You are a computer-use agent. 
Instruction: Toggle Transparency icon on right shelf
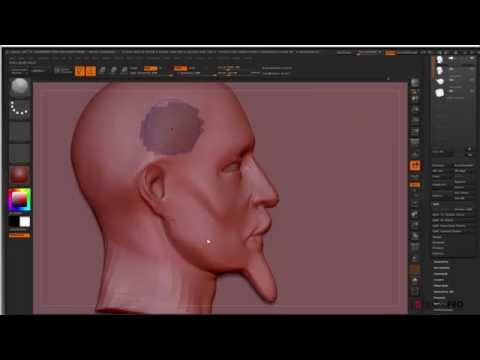click(x=415, y=258)
